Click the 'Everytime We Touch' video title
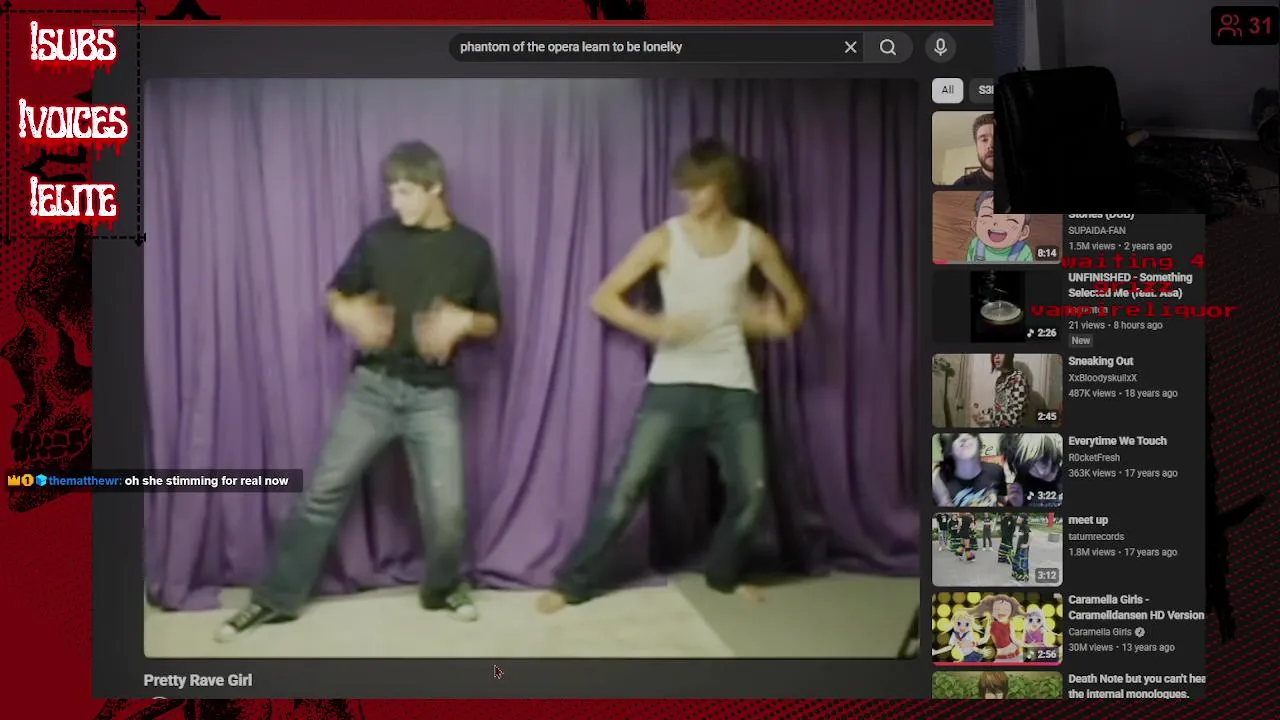The height and width of the screenshot is (720, 1280). tap(1117, 441)
